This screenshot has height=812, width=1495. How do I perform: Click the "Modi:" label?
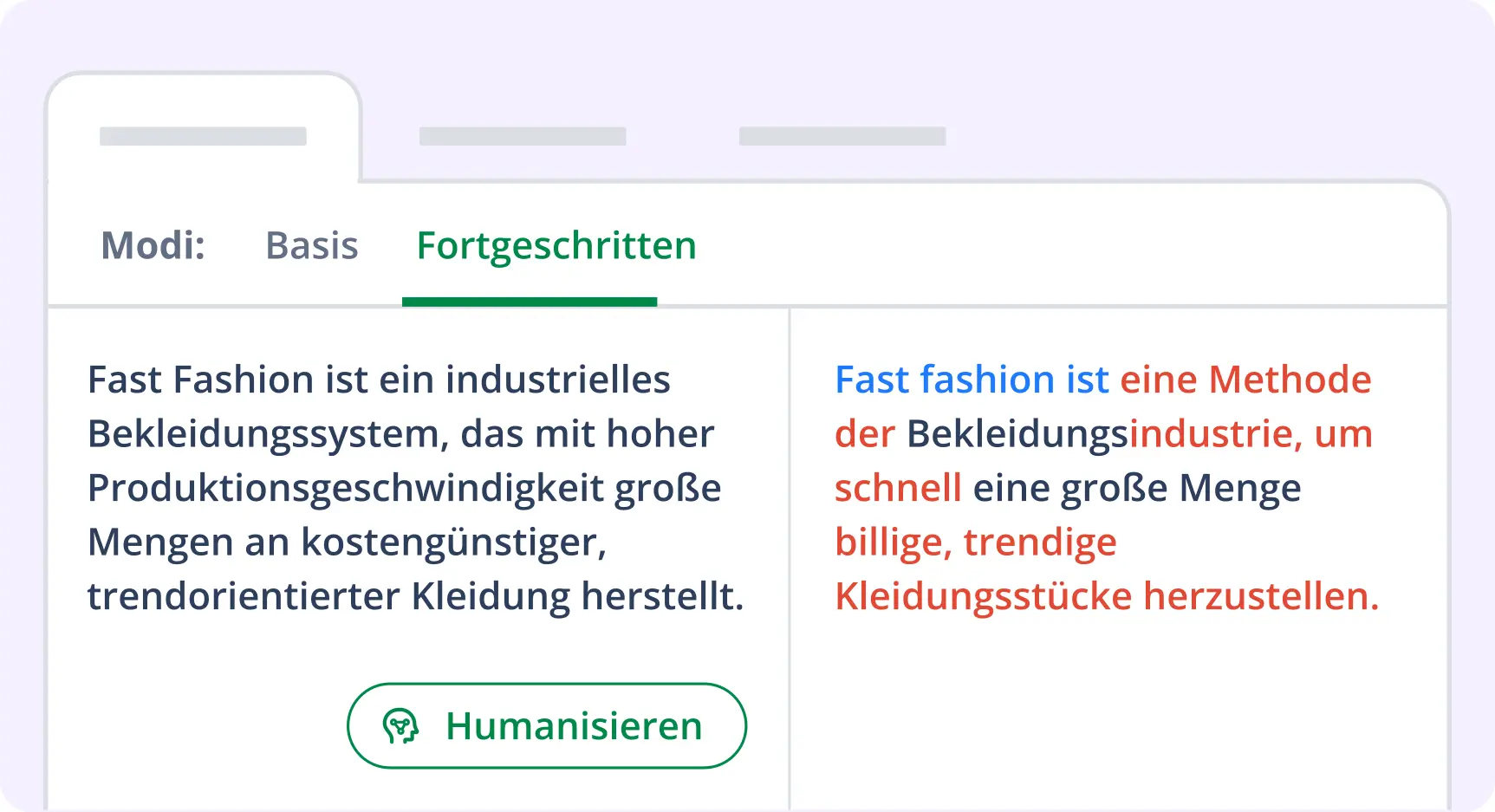[153, 245]
